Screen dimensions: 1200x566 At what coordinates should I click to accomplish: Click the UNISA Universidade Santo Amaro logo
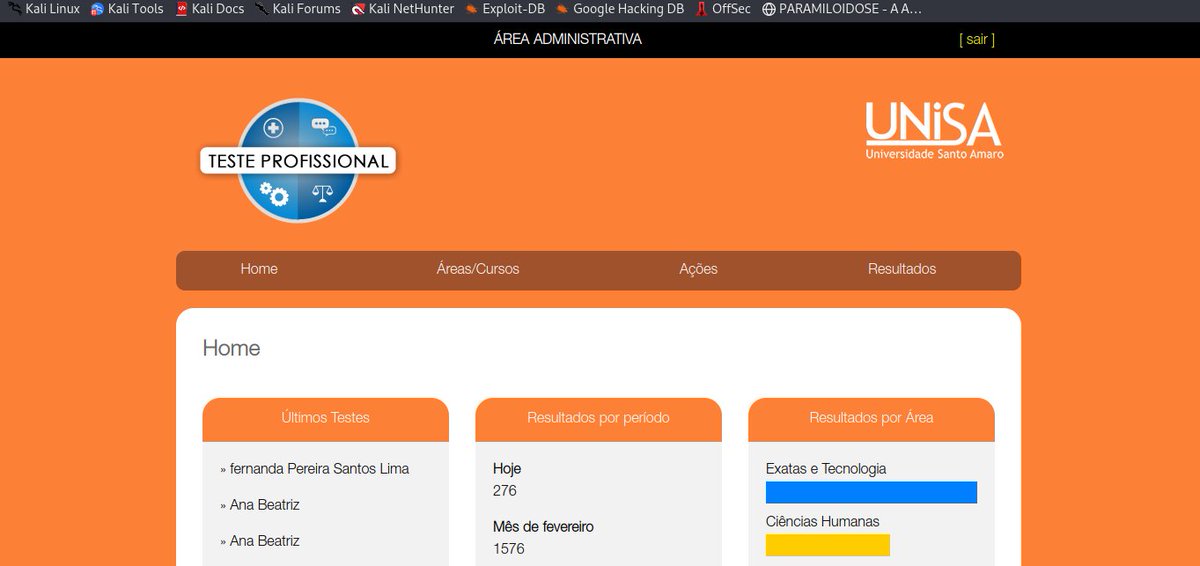coord(934,130)
